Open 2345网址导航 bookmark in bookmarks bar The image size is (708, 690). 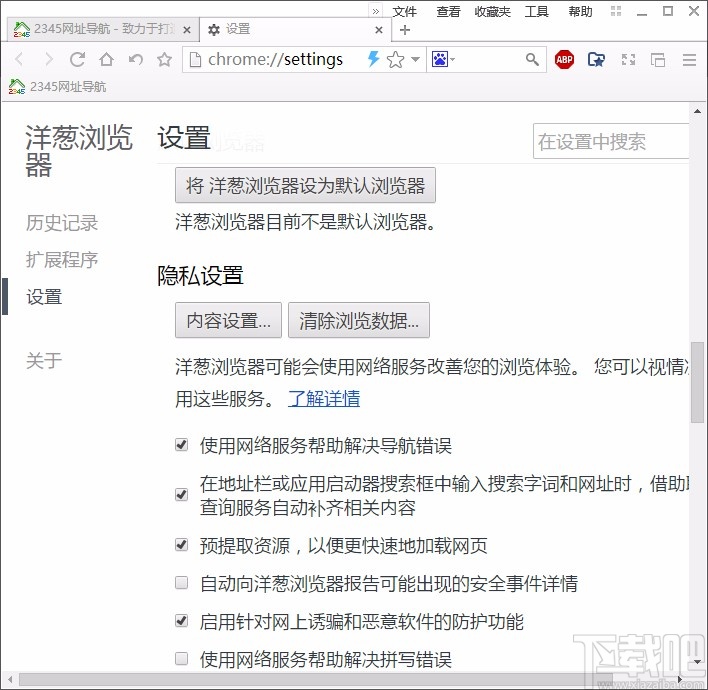pyautogui.click(x=57, y=86)
